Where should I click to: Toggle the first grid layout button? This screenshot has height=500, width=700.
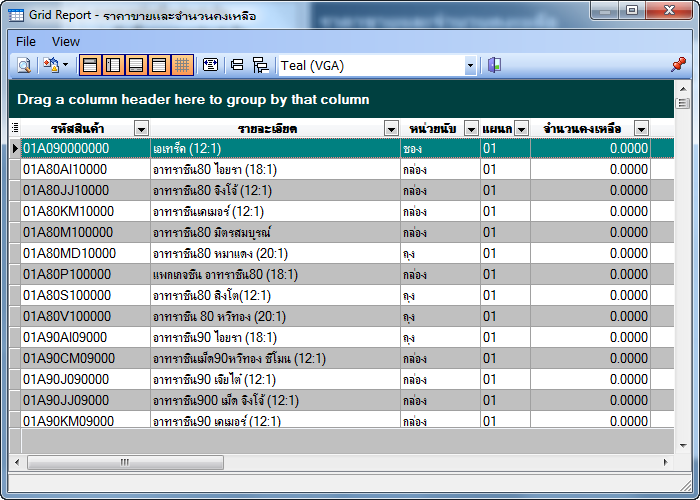tap(90, 65)
